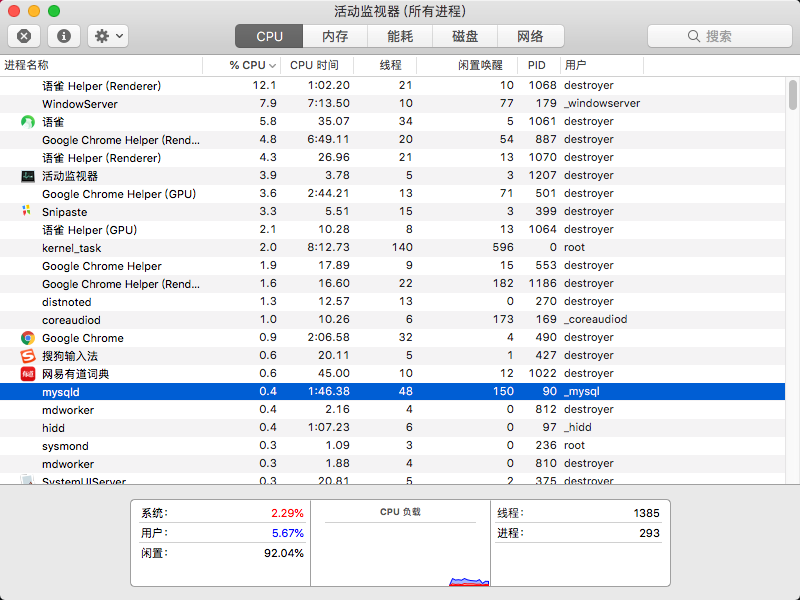Select the Google Chrome Helper (GPU) row
Screen dimensions: 800x600
pos(392,194)
